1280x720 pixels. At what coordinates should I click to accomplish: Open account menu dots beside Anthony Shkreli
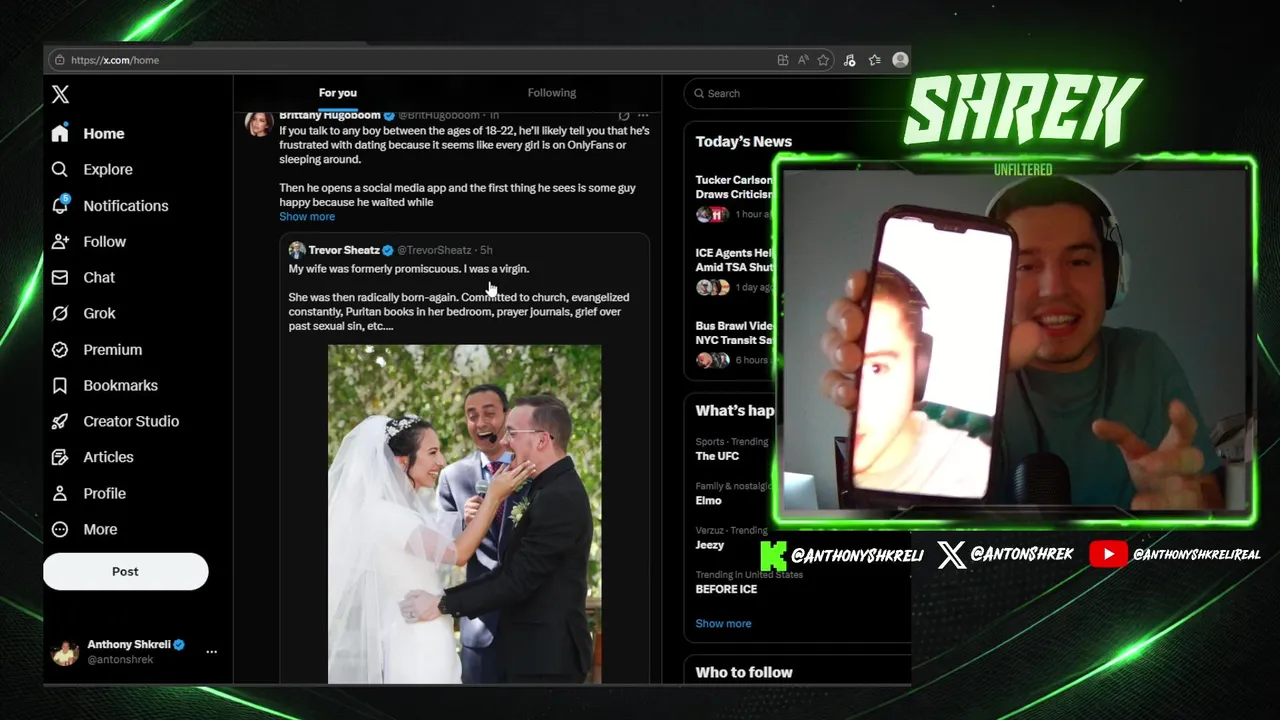[x=211, y=651]
